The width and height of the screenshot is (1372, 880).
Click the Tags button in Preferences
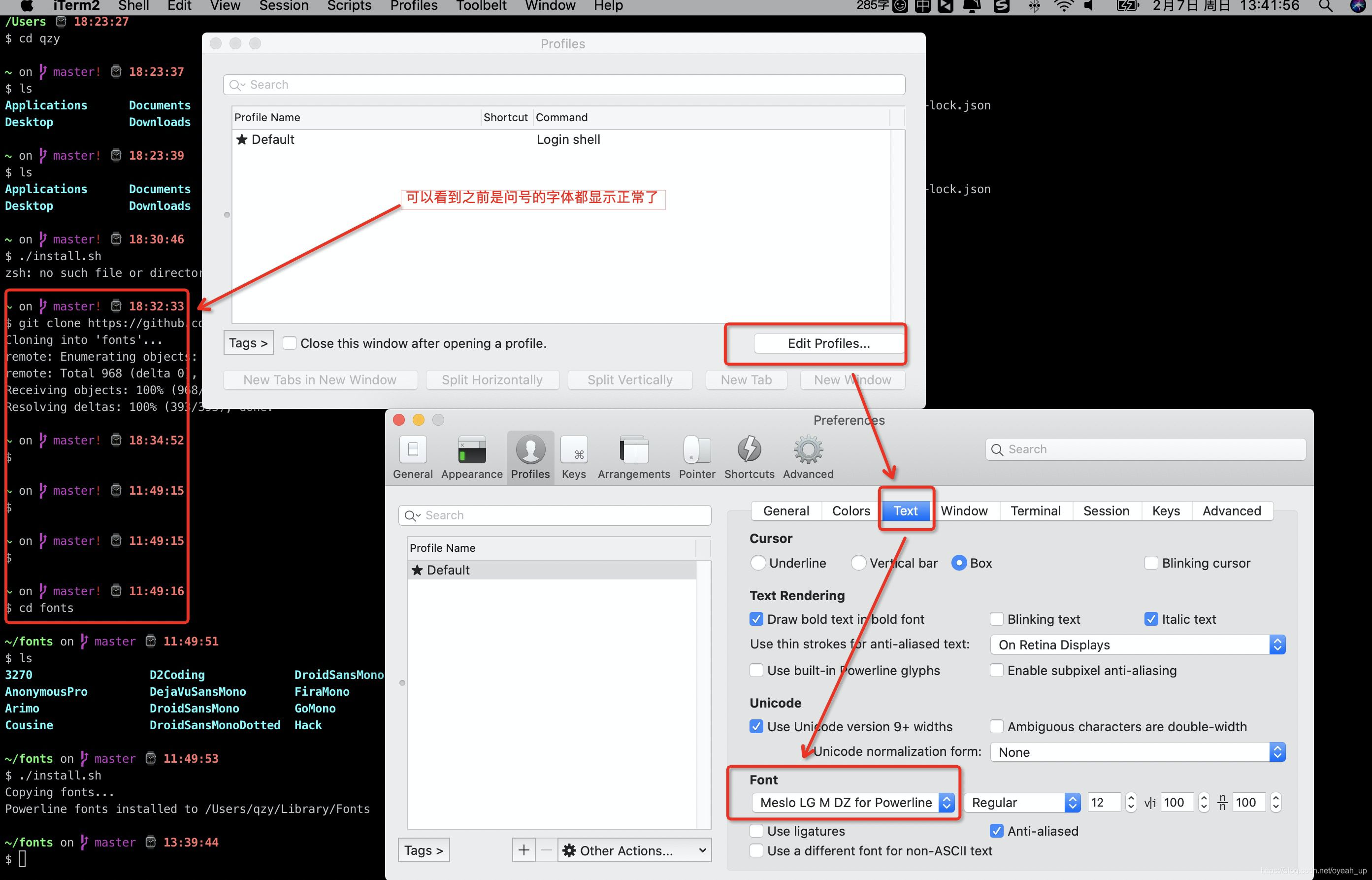(423, 850)
